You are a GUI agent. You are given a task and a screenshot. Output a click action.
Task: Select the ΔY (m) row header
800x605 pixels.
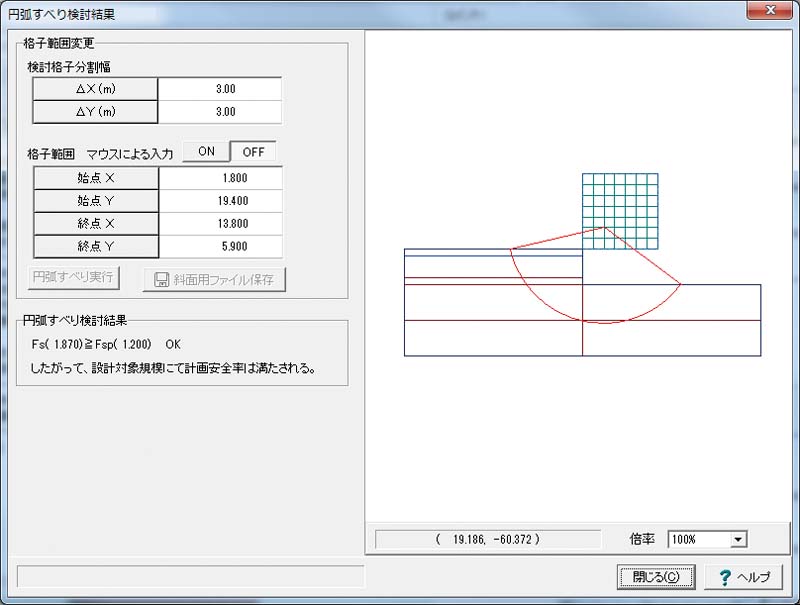[x=95, y=112]
